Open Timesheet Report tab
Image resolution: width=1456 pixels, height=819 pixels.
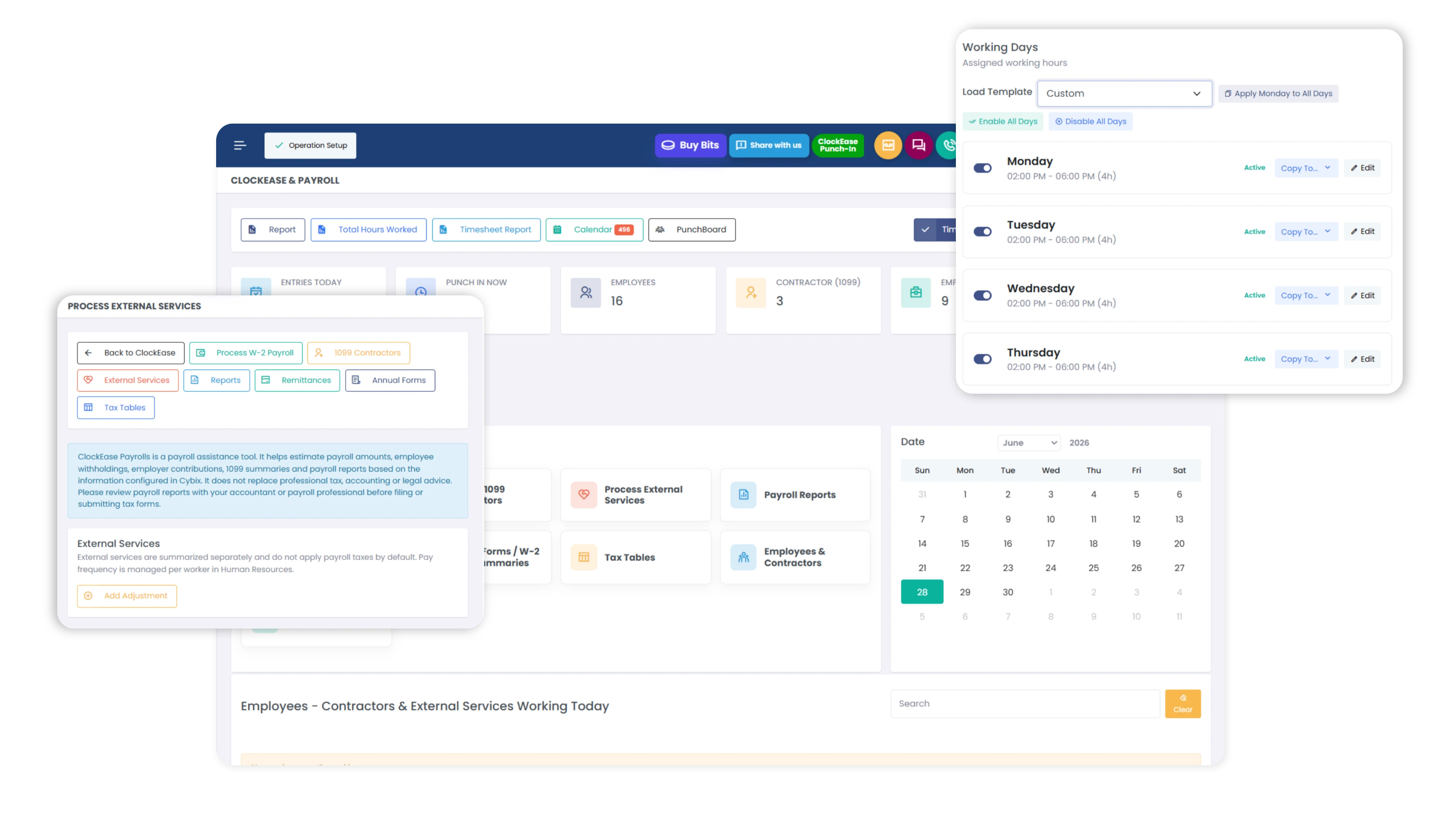(486, 229)
